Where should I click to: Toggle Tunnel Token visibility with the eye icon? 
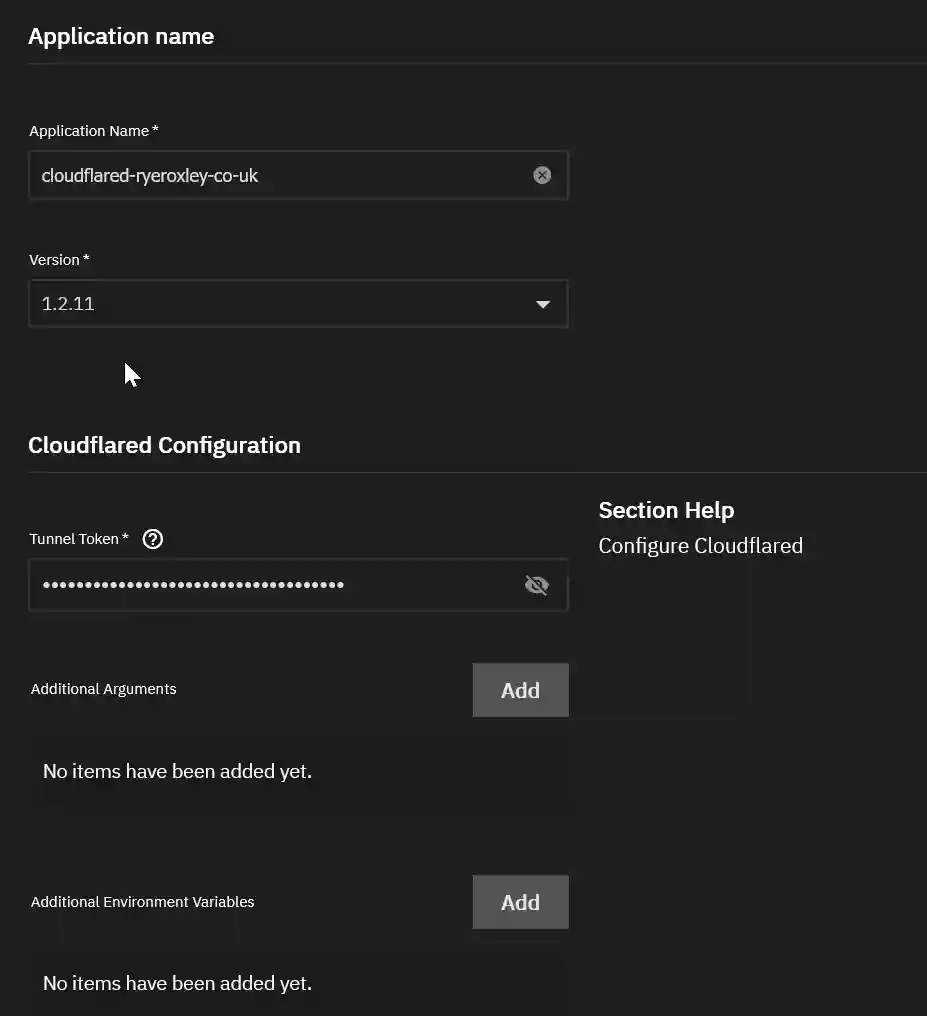pyautogui.click(x=537, y=585)
